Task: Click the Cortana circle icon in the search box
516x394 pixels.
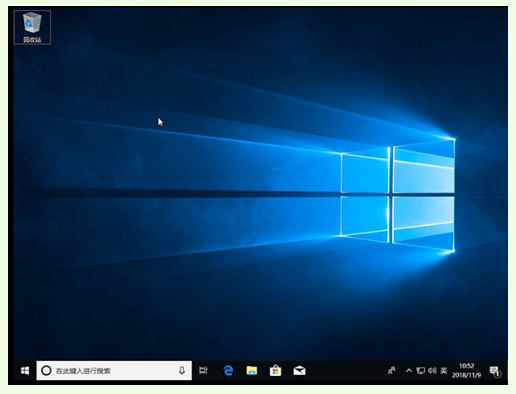Action: coord(46,370)
